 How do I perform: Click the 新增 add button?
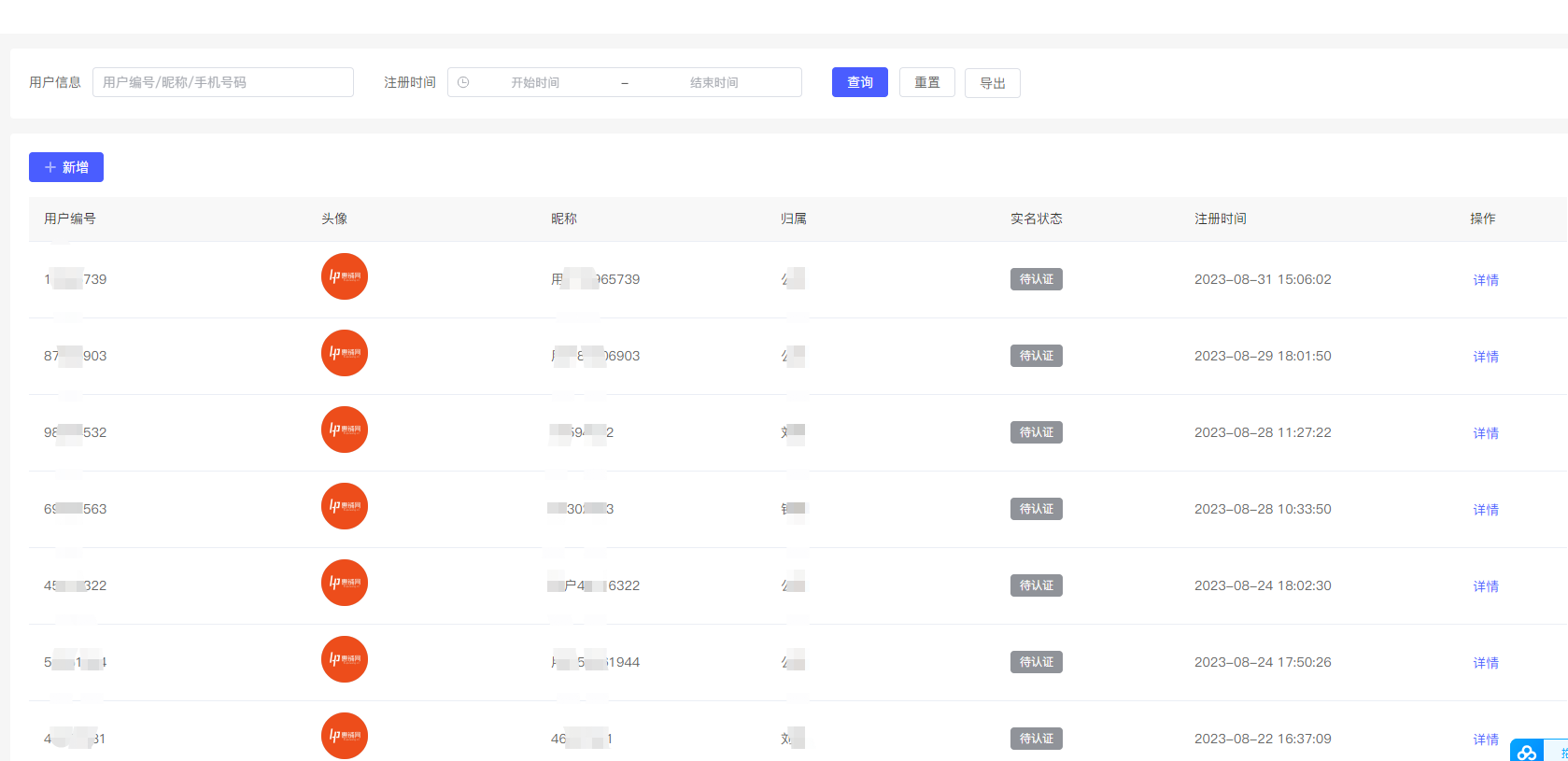tap(66, 167)
